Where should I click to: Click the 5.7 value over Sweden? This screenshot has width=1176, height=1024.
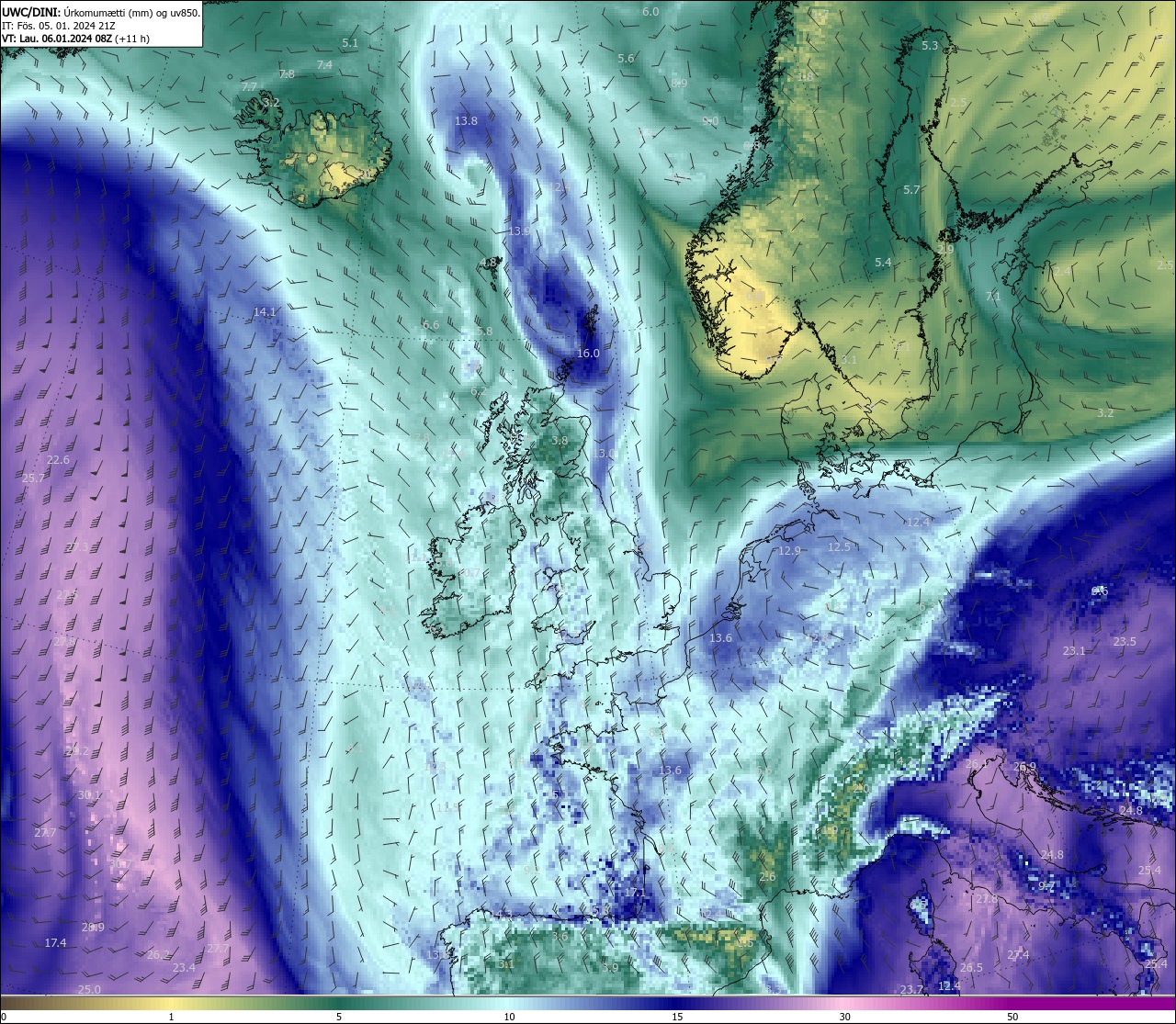point(911,190)
